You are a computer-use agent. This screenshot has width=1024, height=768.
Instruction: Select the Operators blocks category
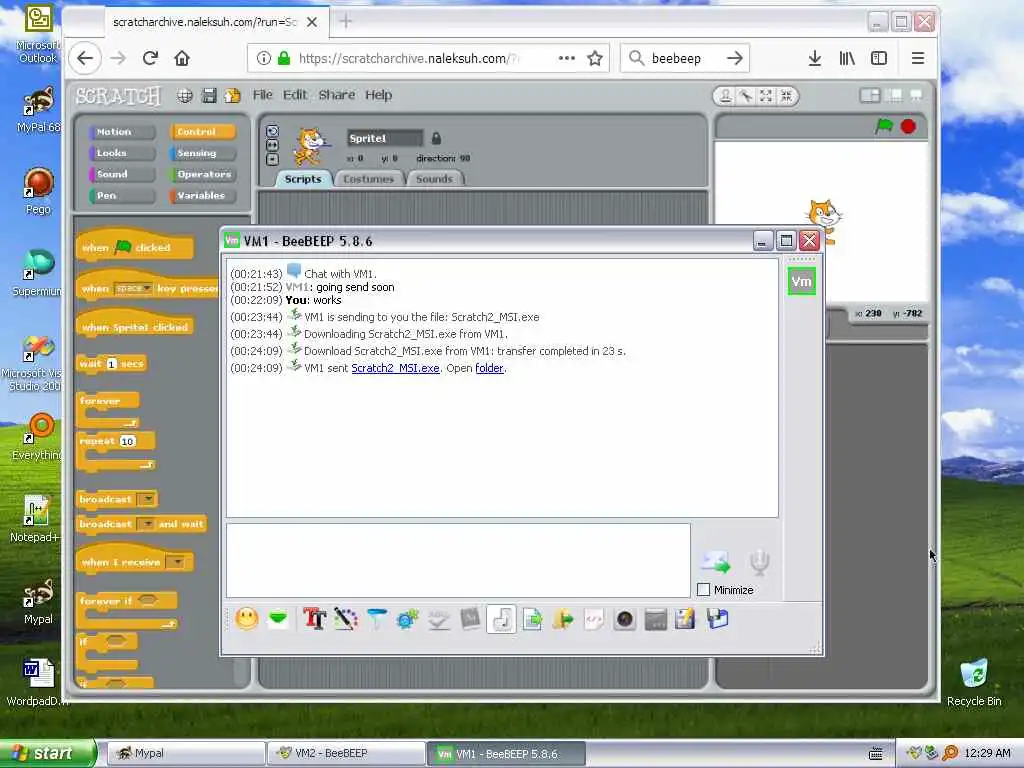[202, 174]
